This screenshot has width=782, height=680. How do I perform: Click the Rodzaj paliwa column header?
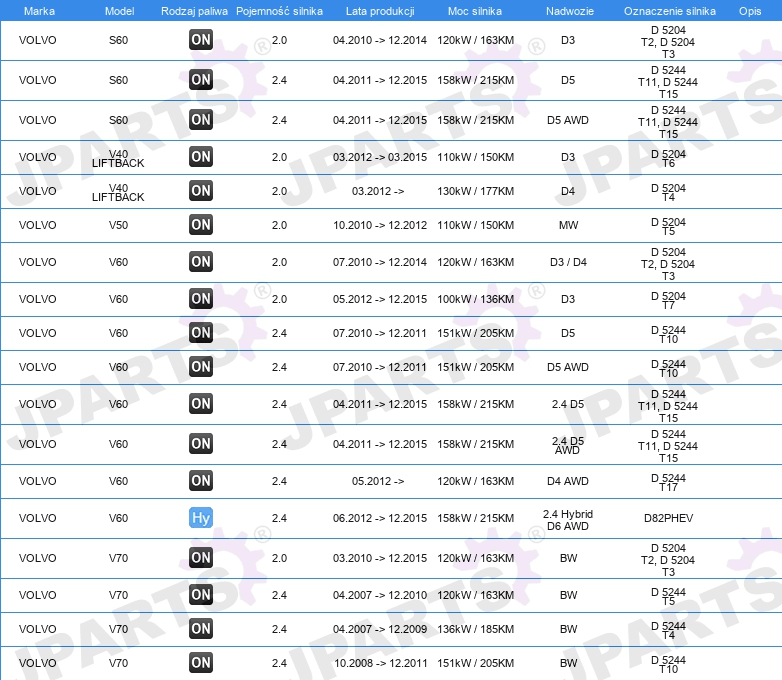(194, 11)
